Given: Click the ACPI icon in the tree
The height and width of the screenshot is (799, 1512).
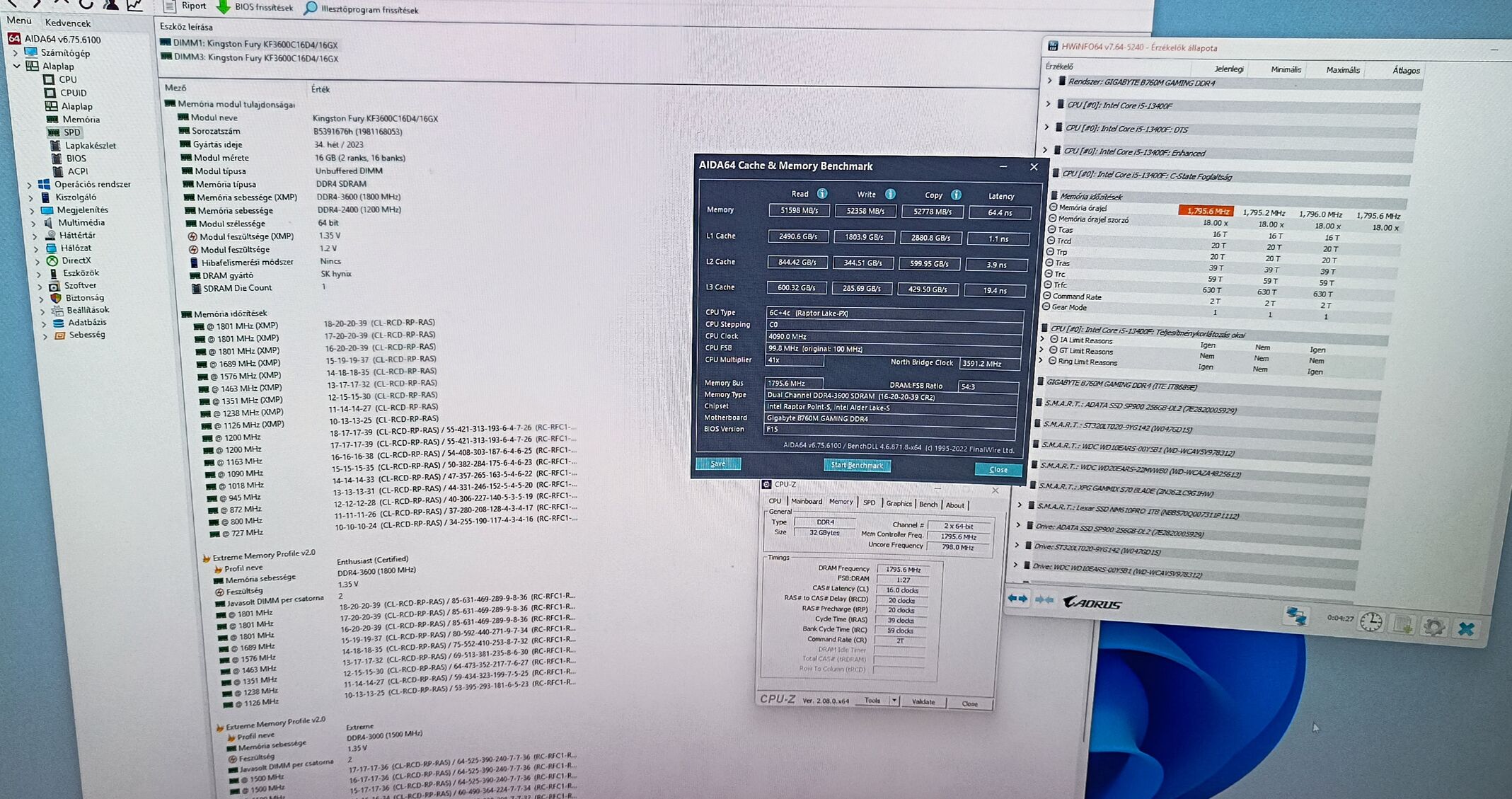Looking at the screenshot, I should click(57, 171).
